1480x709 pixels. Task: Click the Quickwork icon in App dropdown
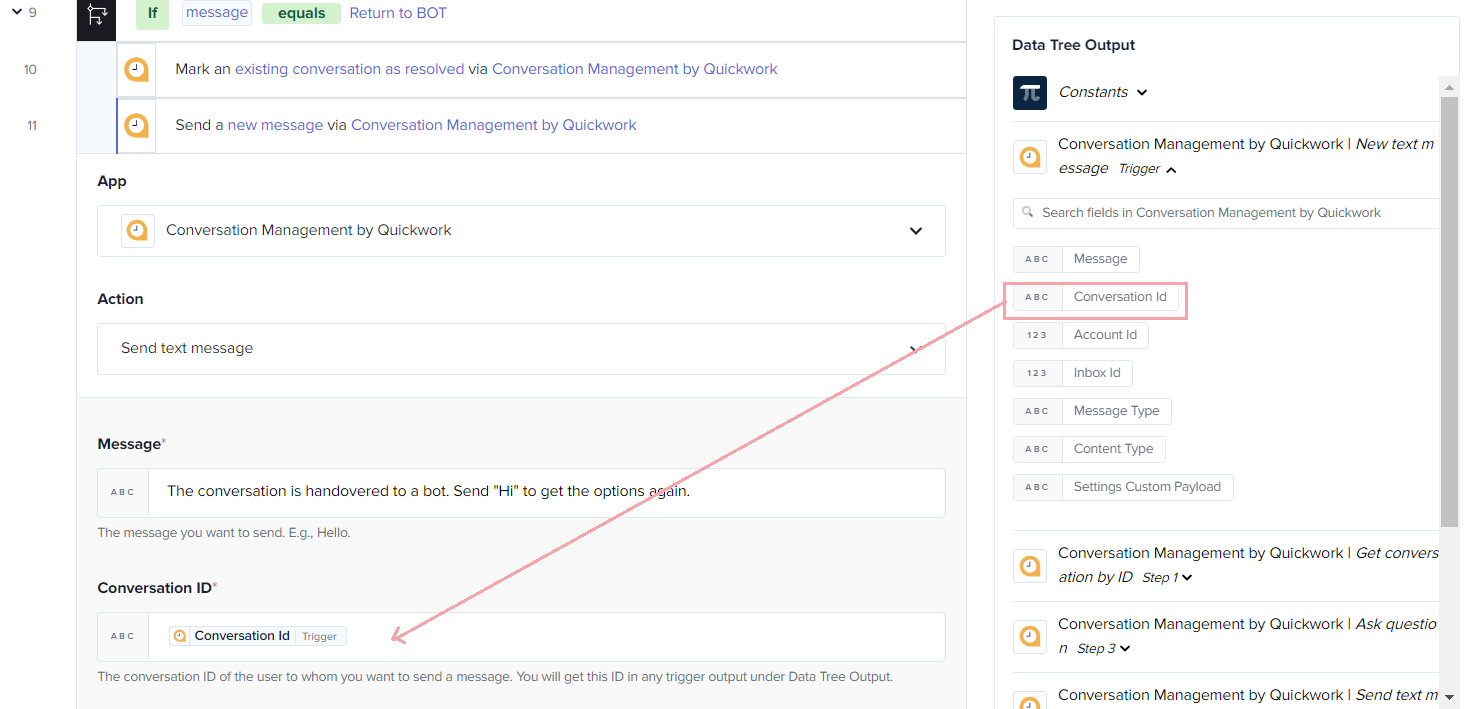coord(138,231)
